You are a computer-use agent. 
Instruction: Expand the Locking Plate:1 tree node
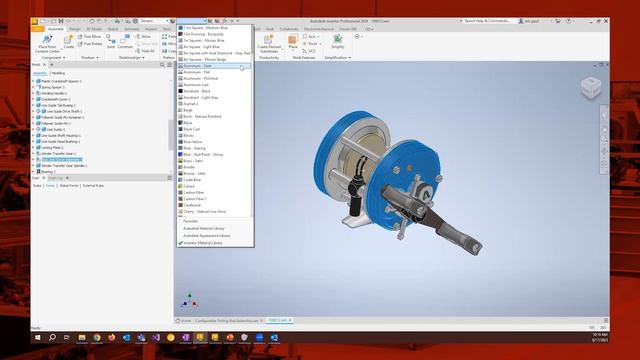33,147
